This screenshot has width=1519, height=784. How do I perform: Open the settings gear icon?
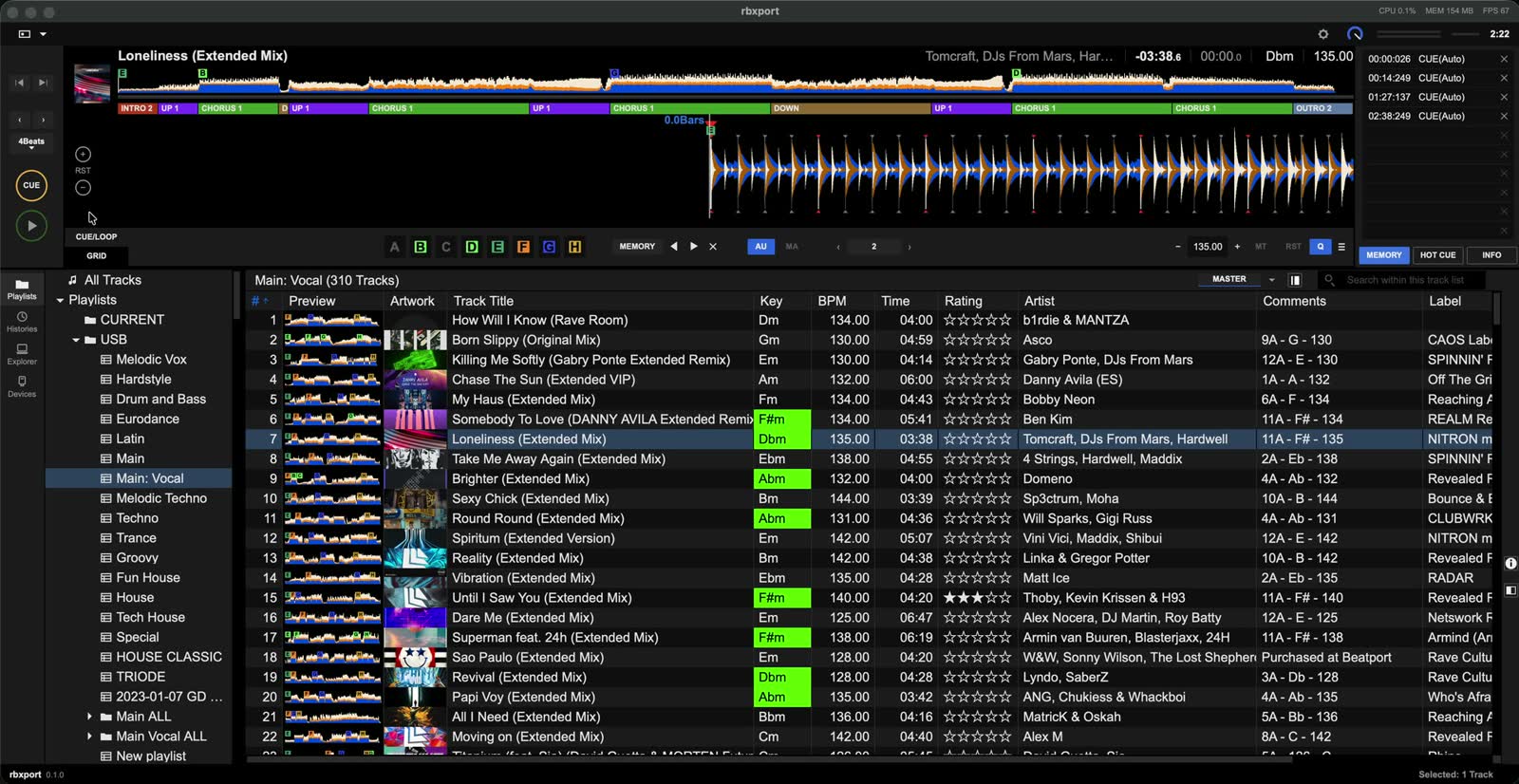click(1323, 34)
